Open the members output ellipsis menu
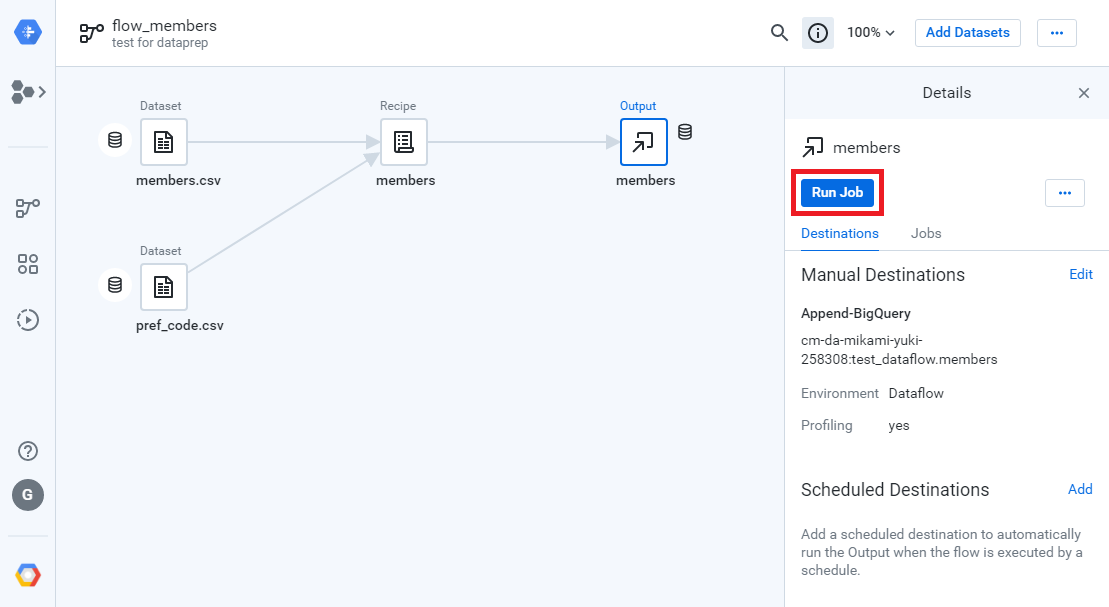Image resolution: width=1109 pixels, height=607 pixels. click(x=1064, y=192)
